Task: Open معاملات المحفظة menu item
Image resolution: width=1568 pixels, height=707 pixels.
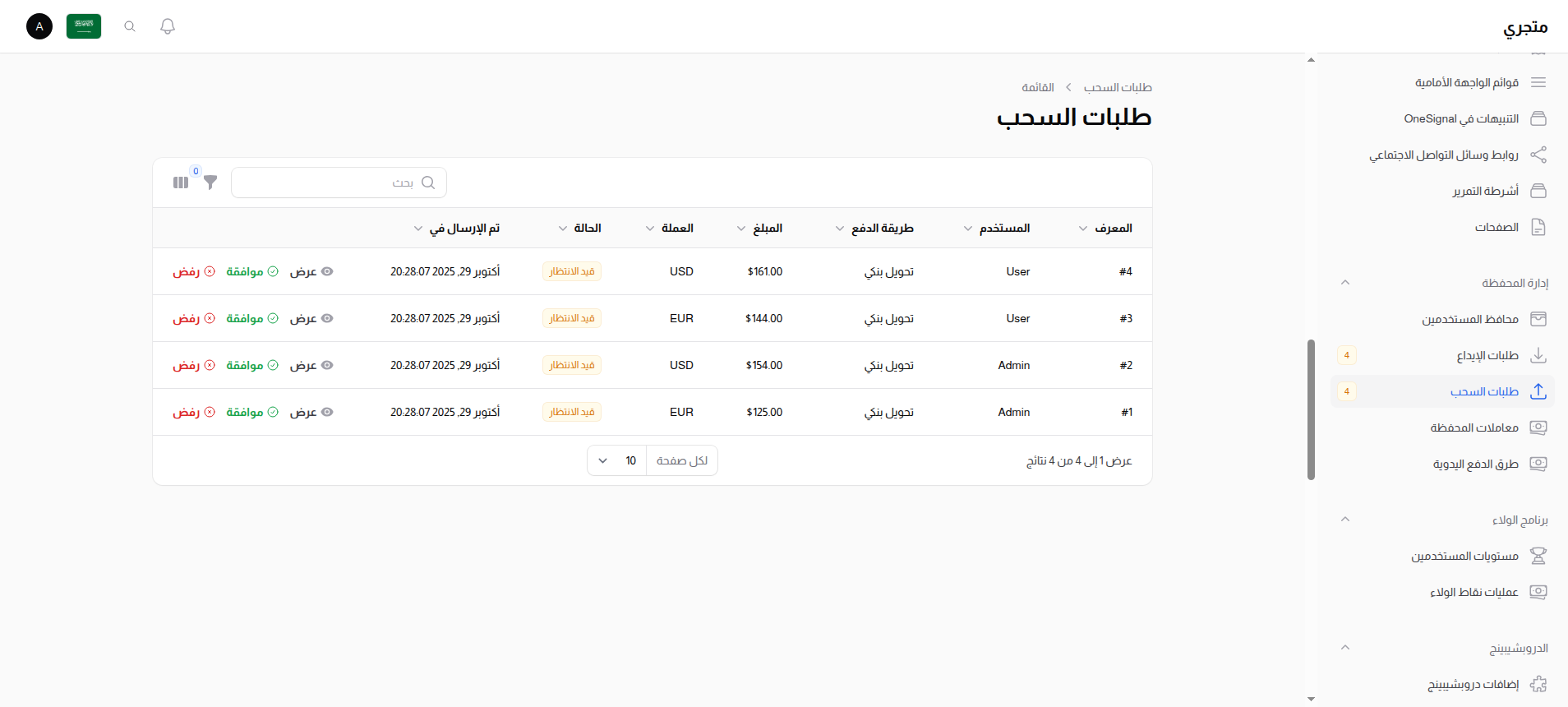Action: coord(1442,427)
